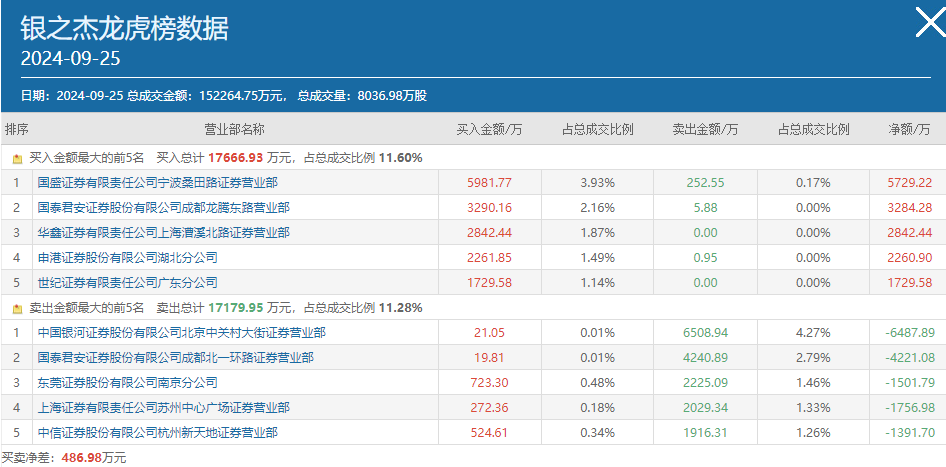Select net amount 5729.22 cell
Screen dimensions: 946x467
[910, 182]
